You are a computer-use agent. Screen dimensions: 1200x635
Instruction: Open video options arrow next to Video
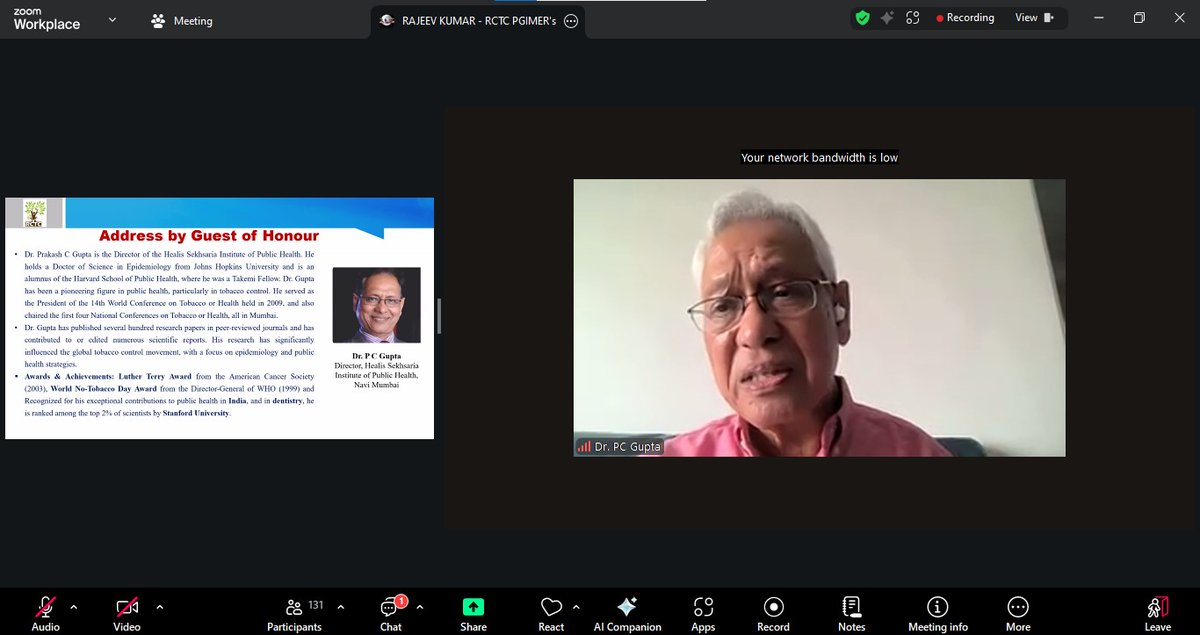pos(159,606)
